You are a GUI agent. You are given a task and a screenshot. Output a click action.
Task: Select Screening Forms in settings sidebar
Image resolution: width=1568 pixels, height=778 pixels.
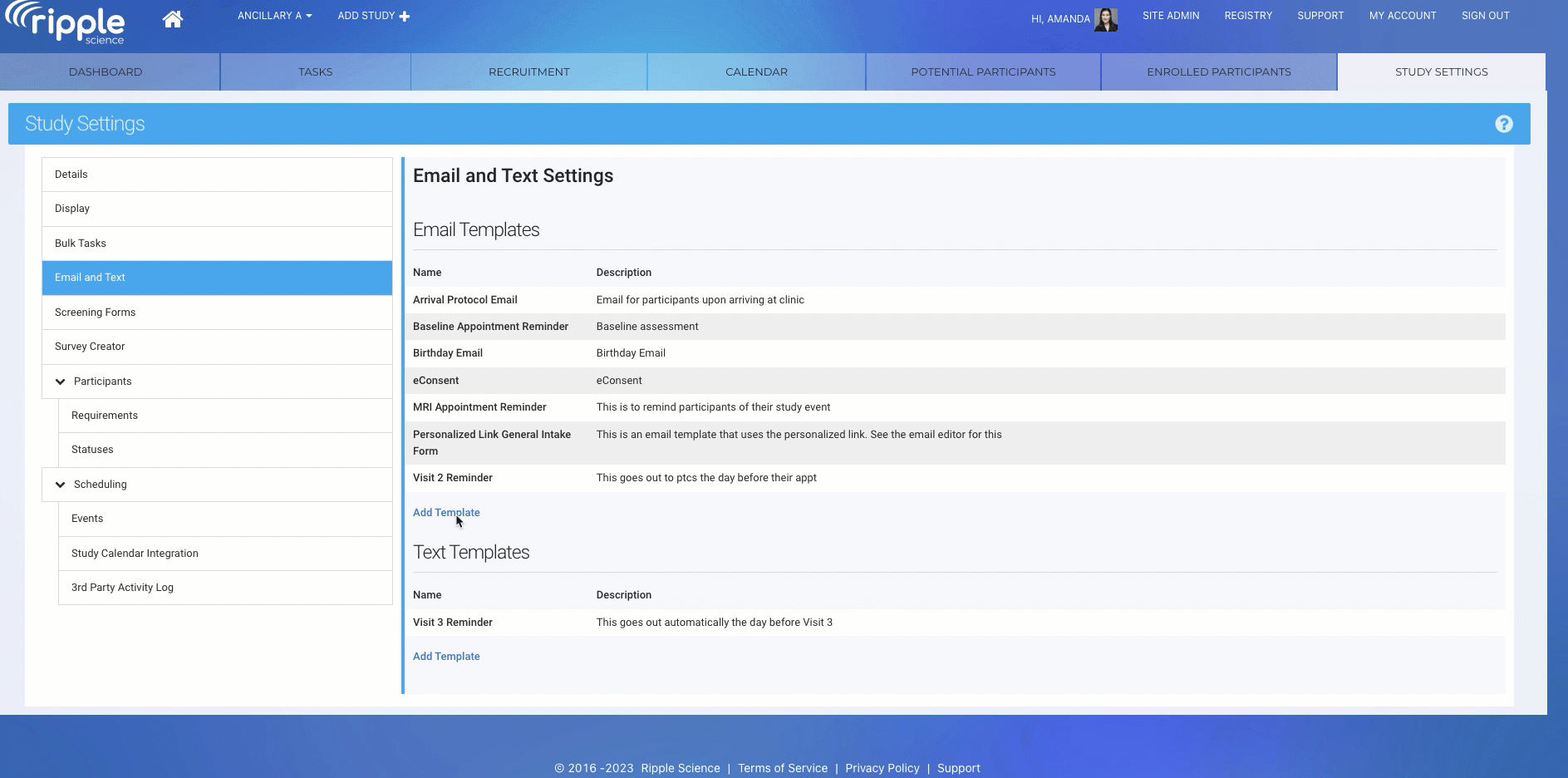(95, 313)
